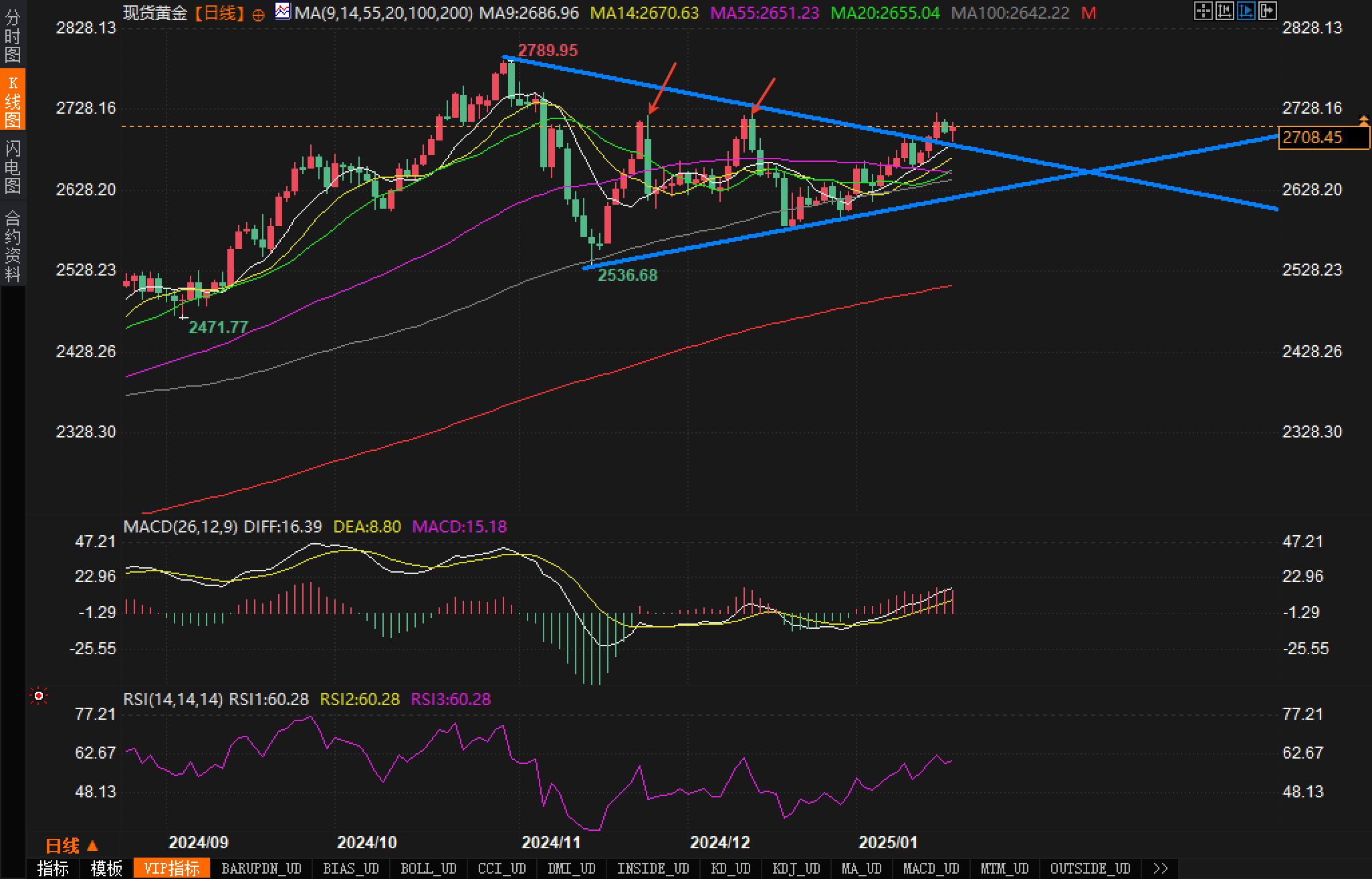Click the red M marker after MA100
Screen dimensions: 1372x879
[1089, 13]
